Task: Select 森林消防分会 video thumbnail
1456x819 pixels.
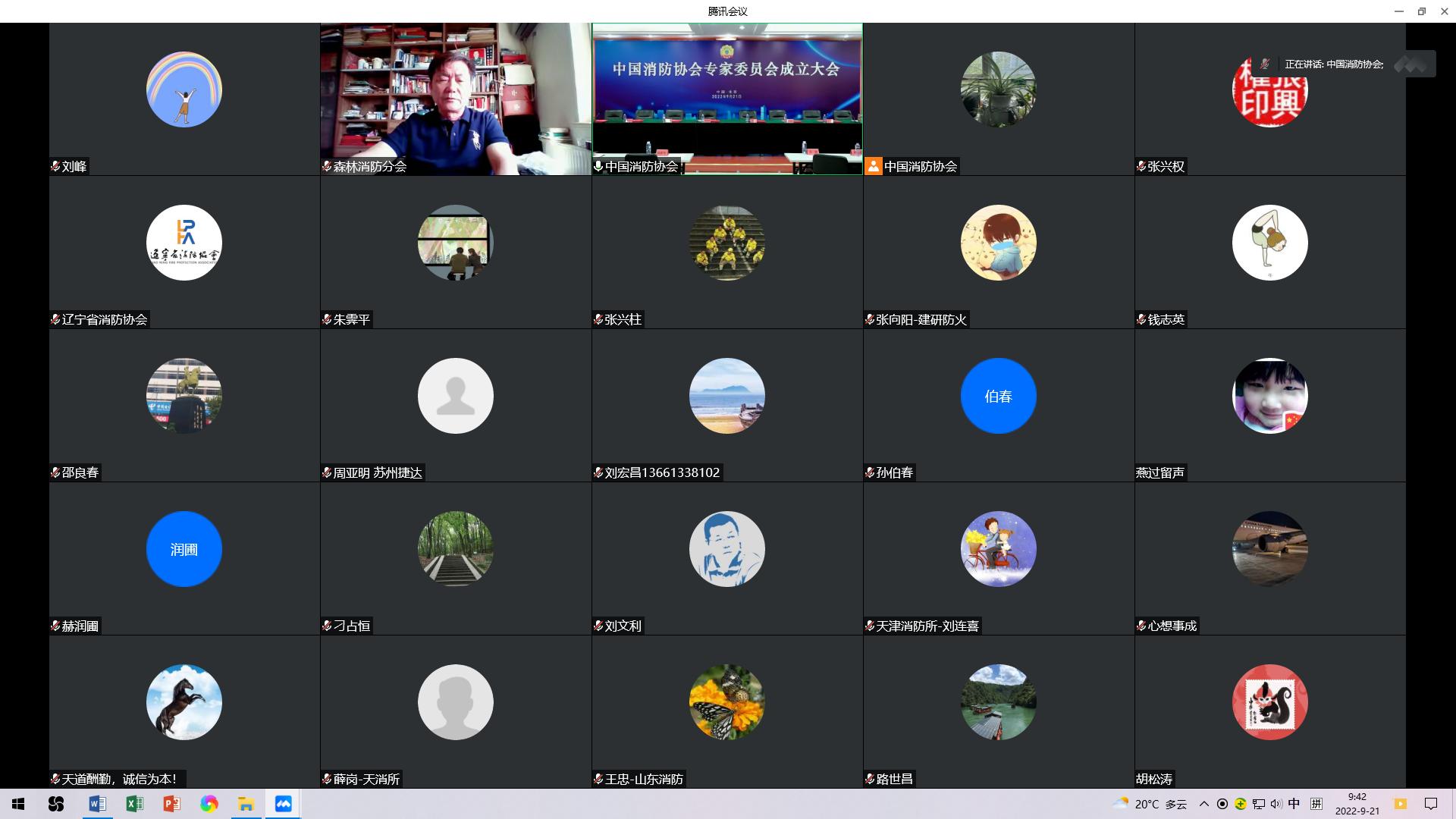Action: coord(455,99)
